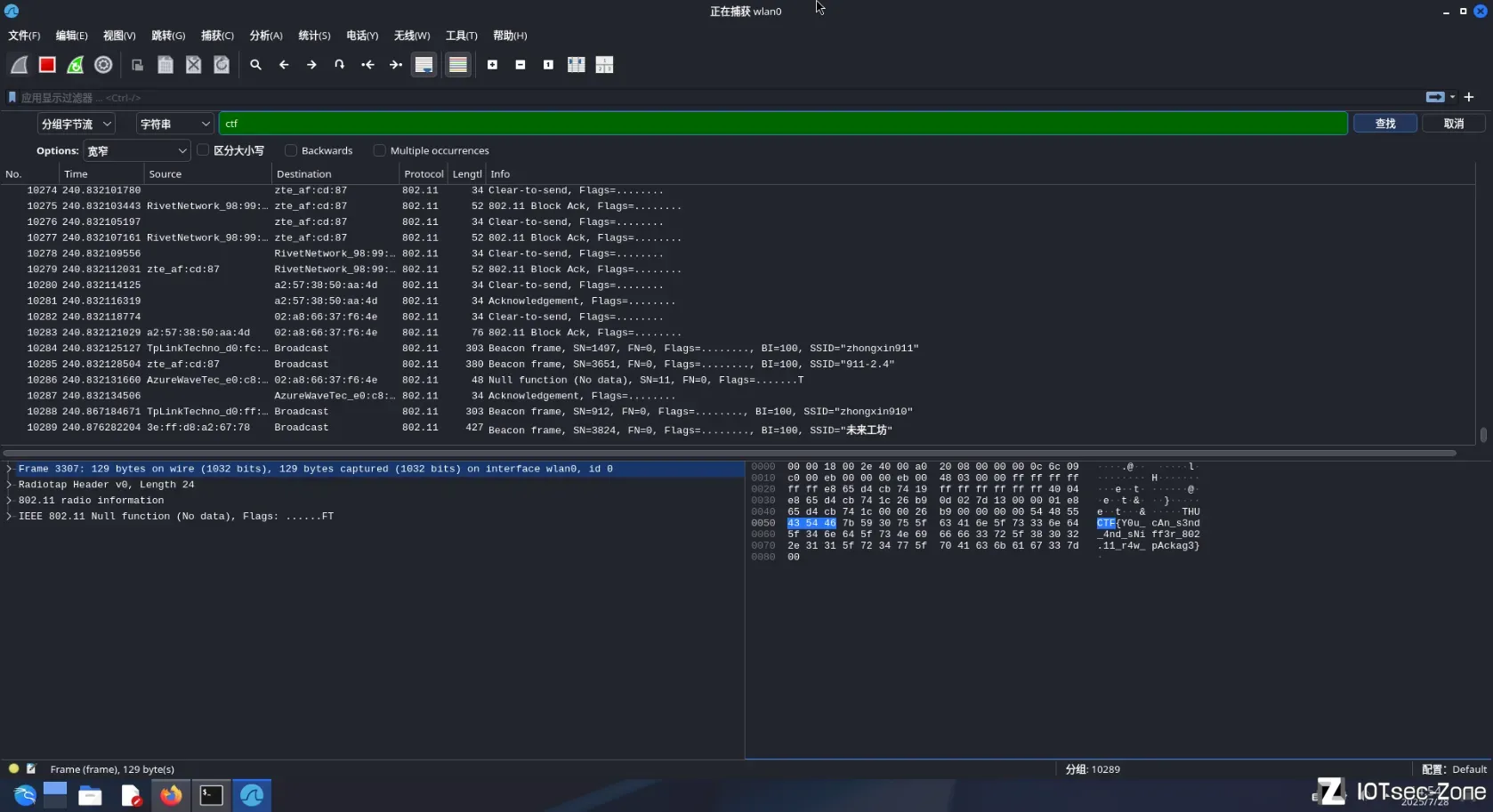
Task: Click the reset layout icon in toolbar
Action: (x=604, y=65)
